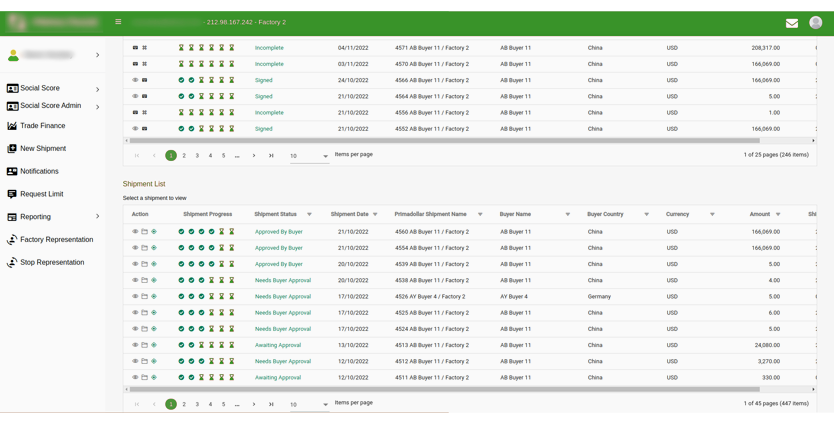Click the Trade Finance sidebar icon

(x=12, y=126)
